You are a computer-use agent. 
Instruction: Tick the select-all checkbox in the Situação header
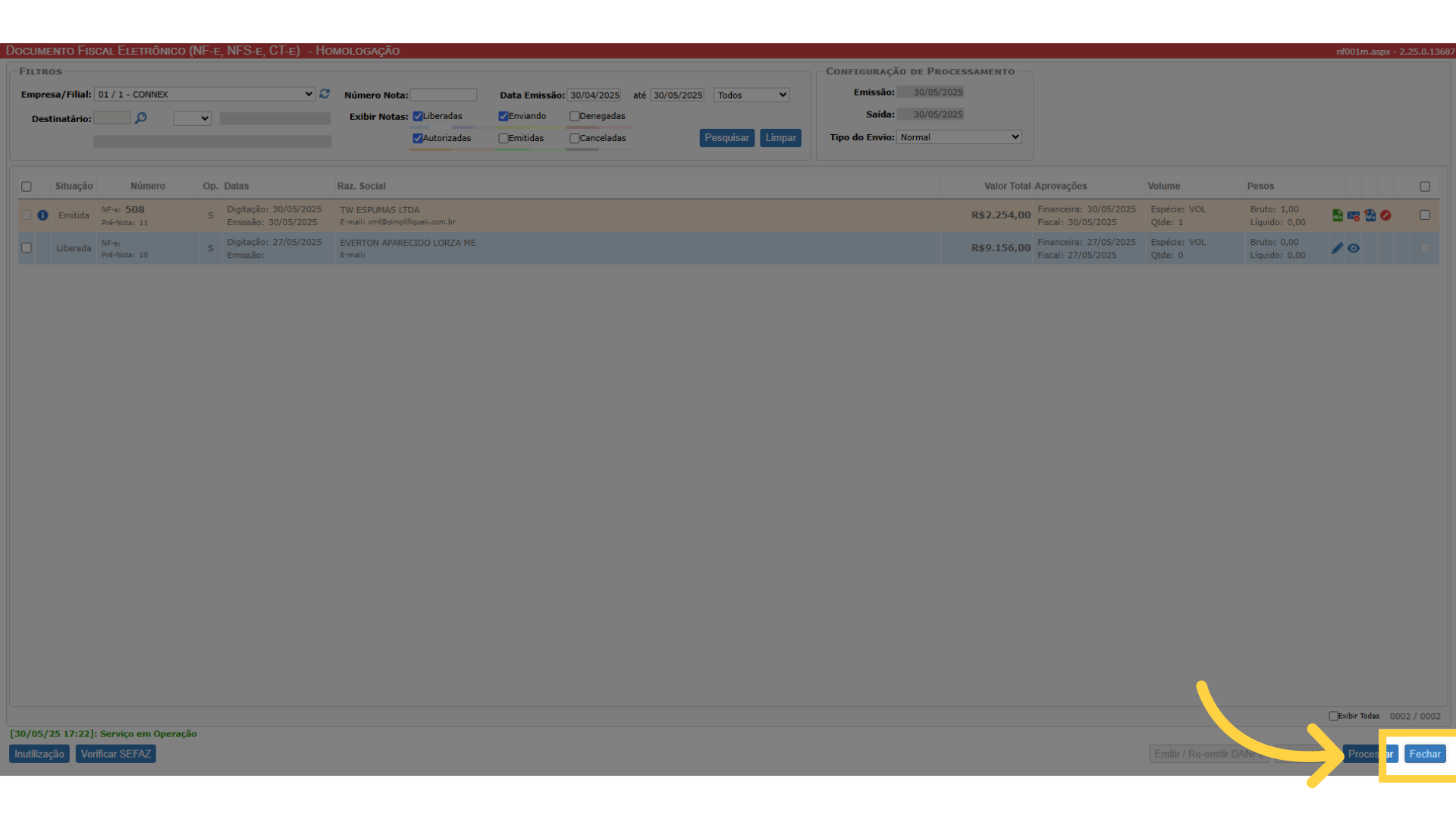(27, 187)
